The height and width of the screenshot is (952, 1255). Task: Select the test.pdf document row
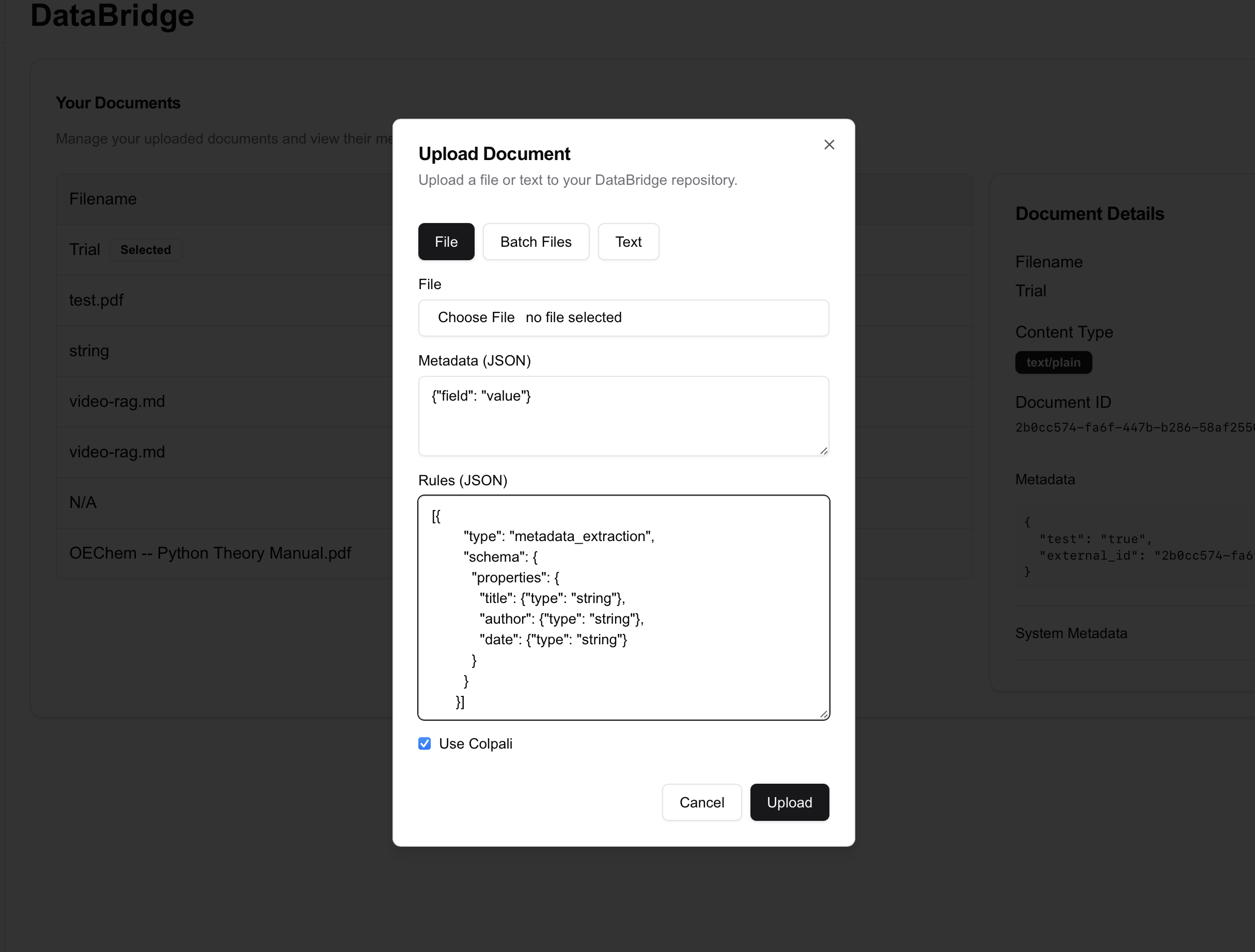[x=97, y=300]
